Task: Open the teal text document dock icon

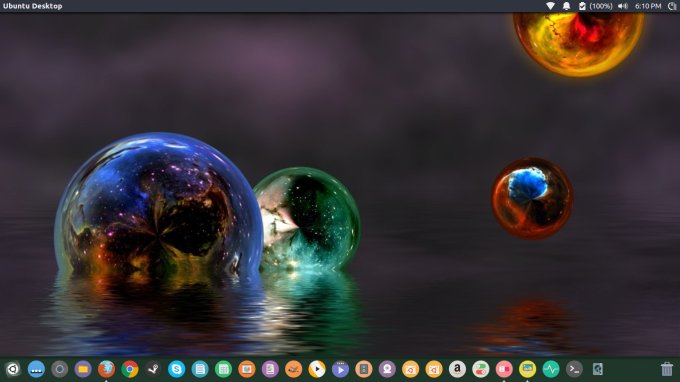Action: point(200,369)
